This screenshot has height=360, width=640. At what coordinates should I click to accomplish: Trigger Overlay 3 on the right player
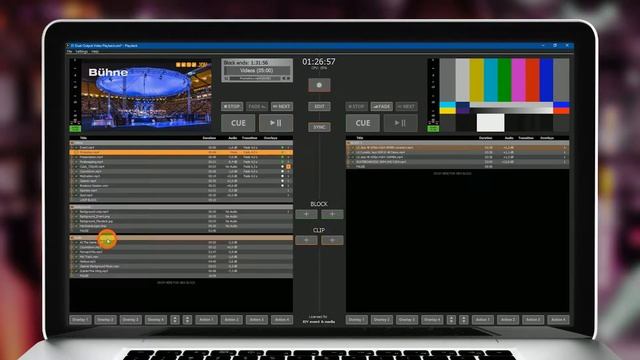click(407, 320)
